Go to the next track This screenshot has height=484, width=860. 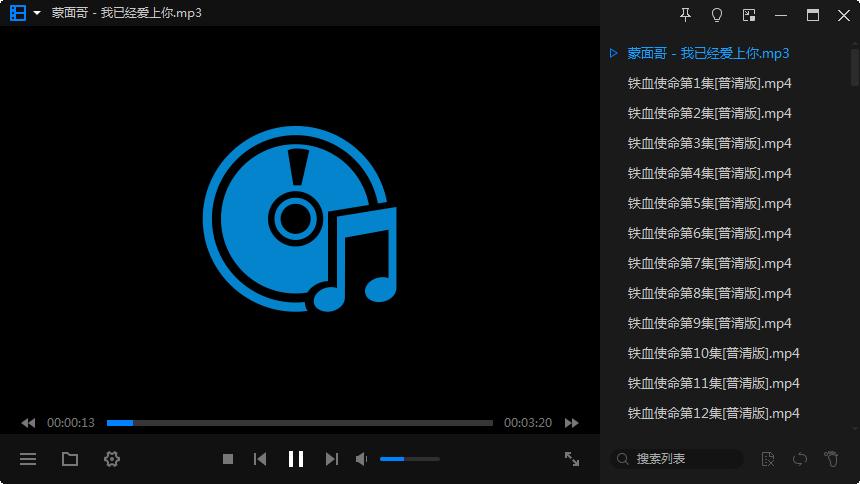pyautogui.click(x=331, y=459)
